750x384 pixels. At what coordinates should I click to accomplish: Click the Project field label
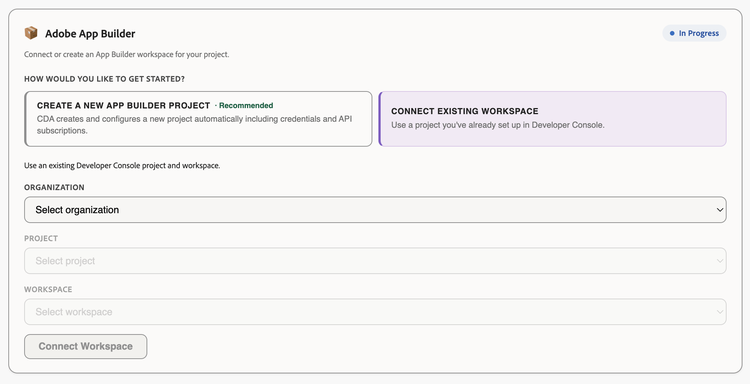tap(41, 238)
